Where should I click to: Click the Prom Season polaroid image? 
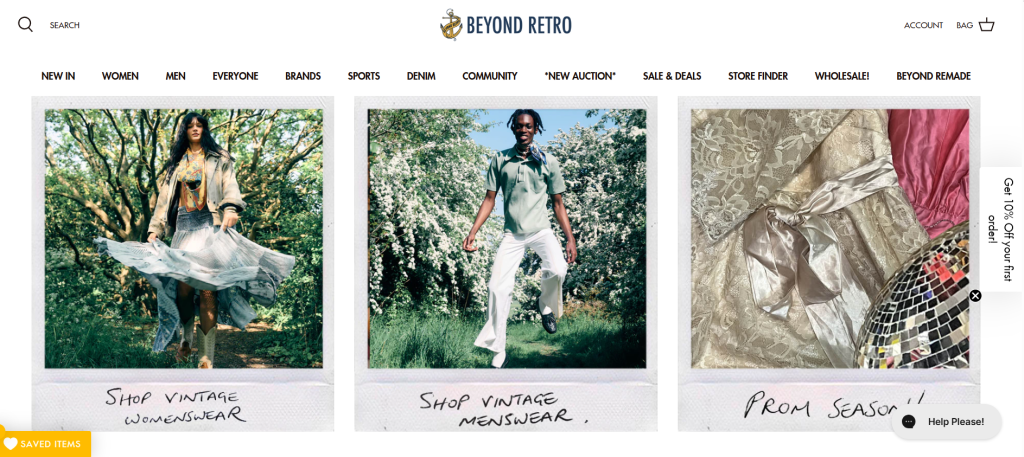click(829, 238)
